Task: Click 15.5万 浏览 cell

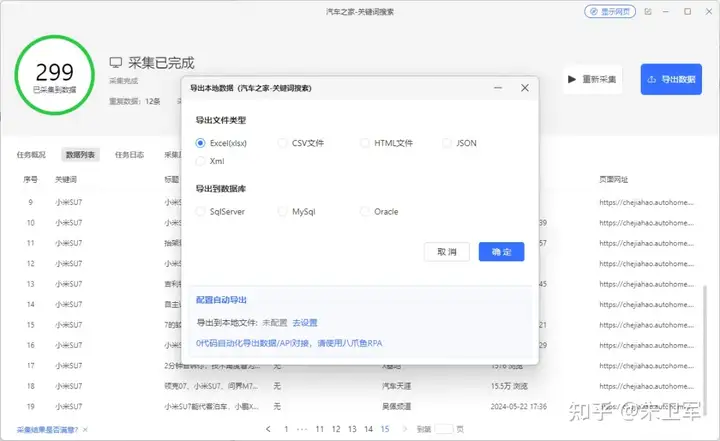Action: [509, 386]
